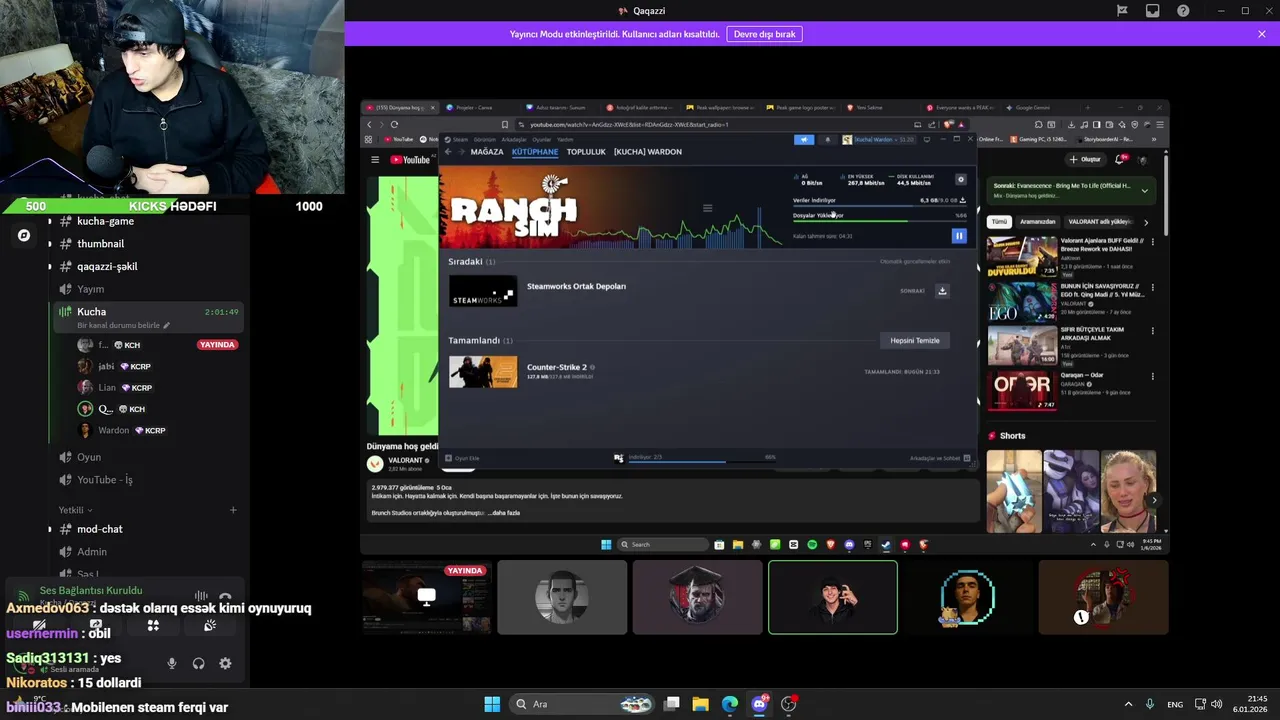This screenshot has height=720, width=1280.
Task: Dismiss the purple streamer mode banner
Action: pyautogui.click(x=1262, y=34)
